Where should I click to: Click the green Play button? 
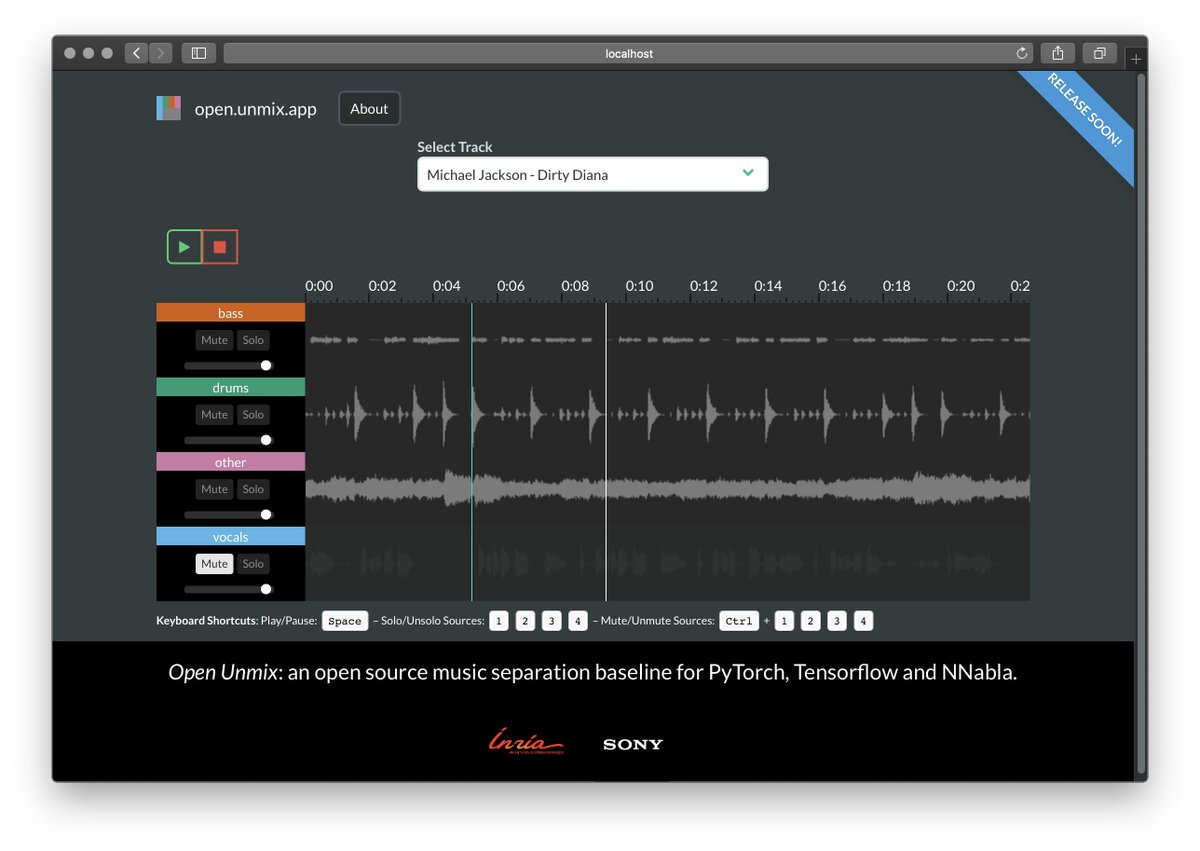[x=184, y=247]
